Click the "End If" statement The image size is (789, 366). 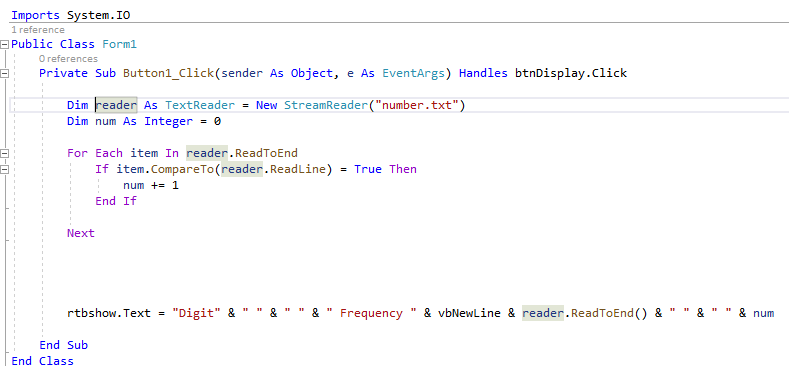(x=116, y=201)
